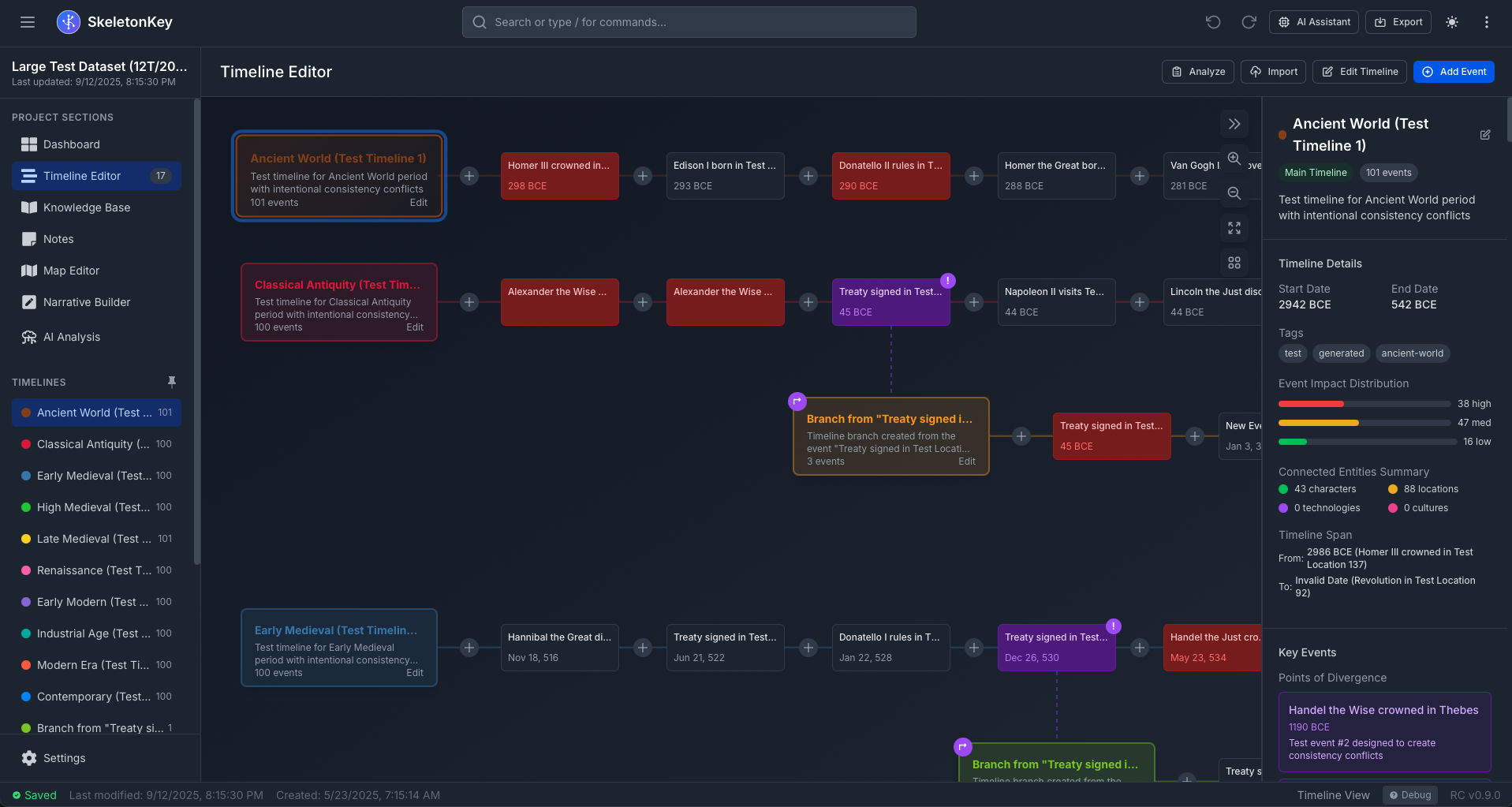
Task: Select the Zoom Out tool on the timeline
Action: [x=1234, y=193]
